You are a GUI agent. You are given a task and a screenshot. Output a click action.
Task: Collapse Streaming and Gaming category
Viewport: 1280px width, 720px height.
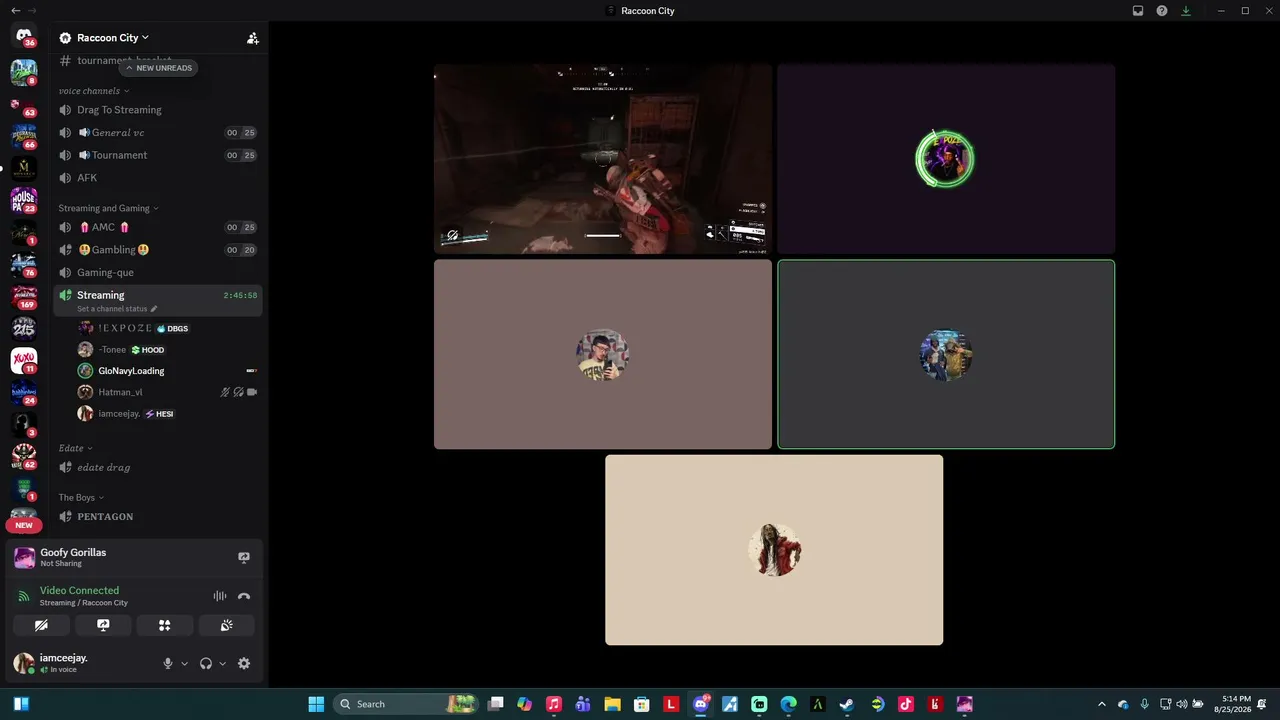point(108,208)
